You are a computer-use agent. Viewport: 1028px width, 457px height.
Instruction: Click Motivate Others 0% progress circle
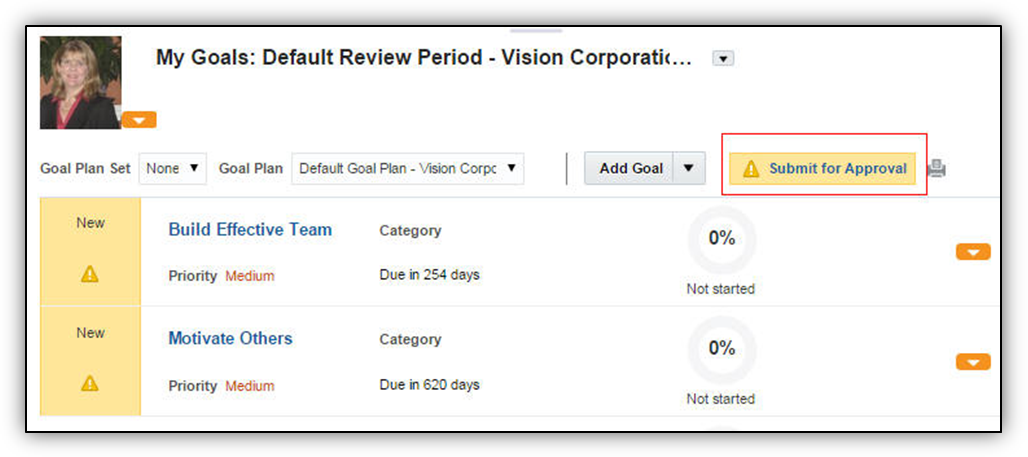point(721,349)
